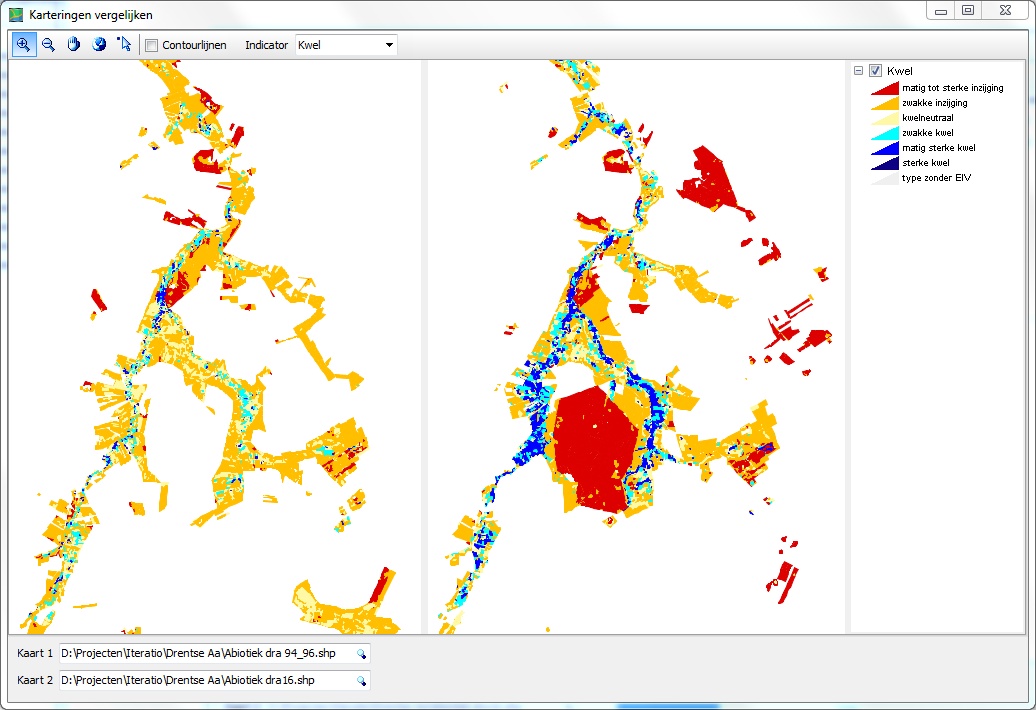The width and height of the screenshot is (1036, 710).
Task: Select the zoom out tool
Action: click(48, 45)
